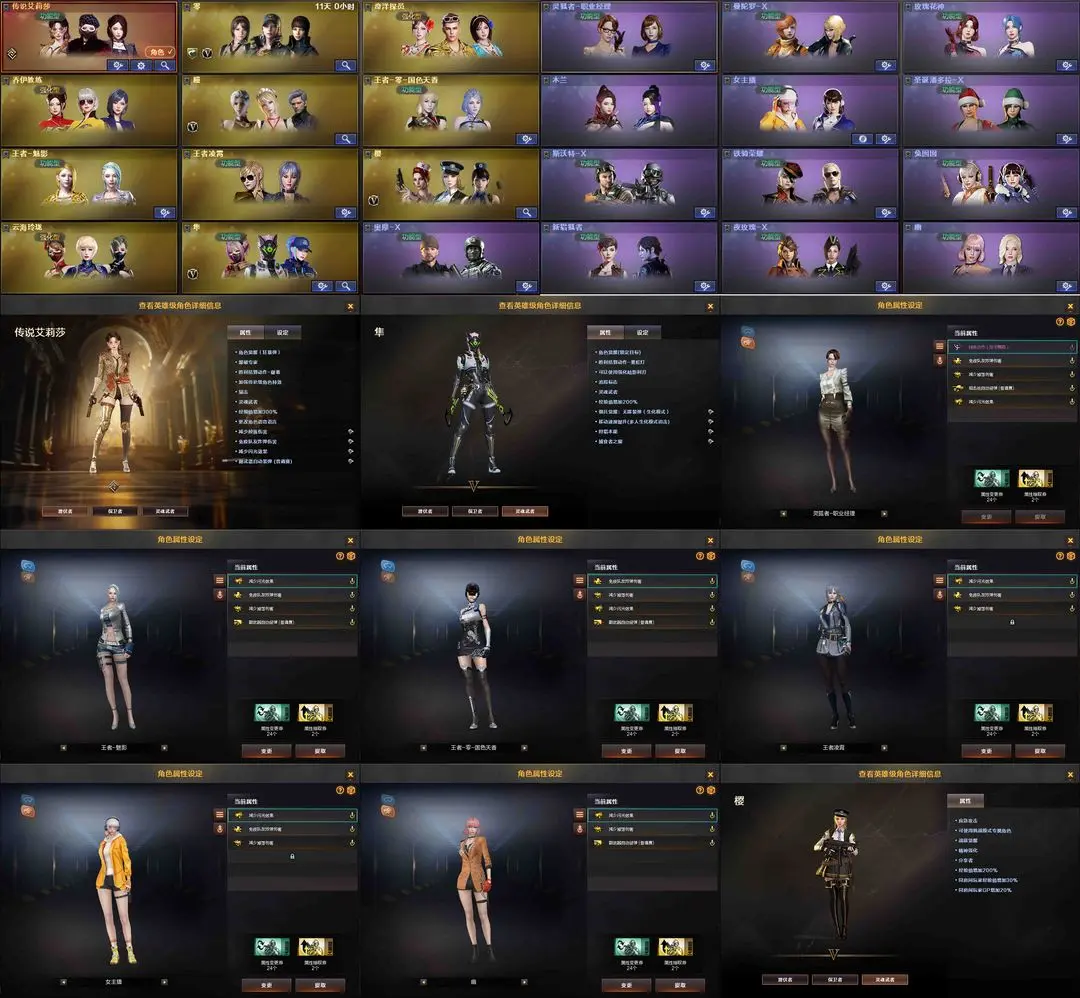Click 变更 button in 王者-零-国色天香 panel

tap(626, 751)
